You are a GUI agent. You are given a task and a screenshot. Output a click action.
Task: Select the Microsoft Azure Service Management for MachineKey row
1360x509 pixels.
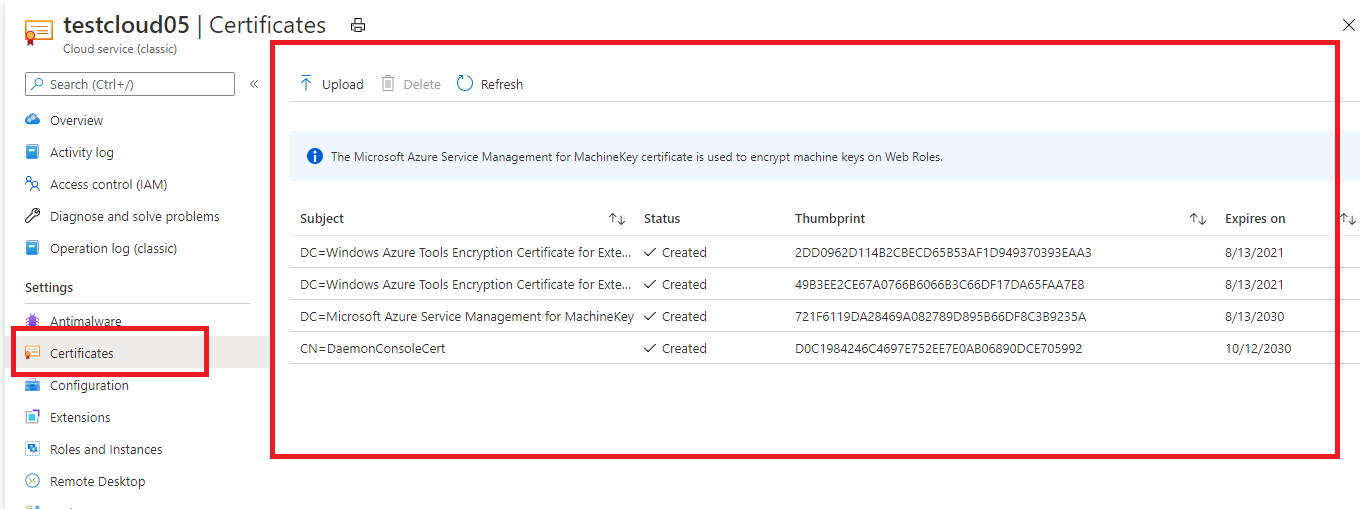(x=466, y=316)
